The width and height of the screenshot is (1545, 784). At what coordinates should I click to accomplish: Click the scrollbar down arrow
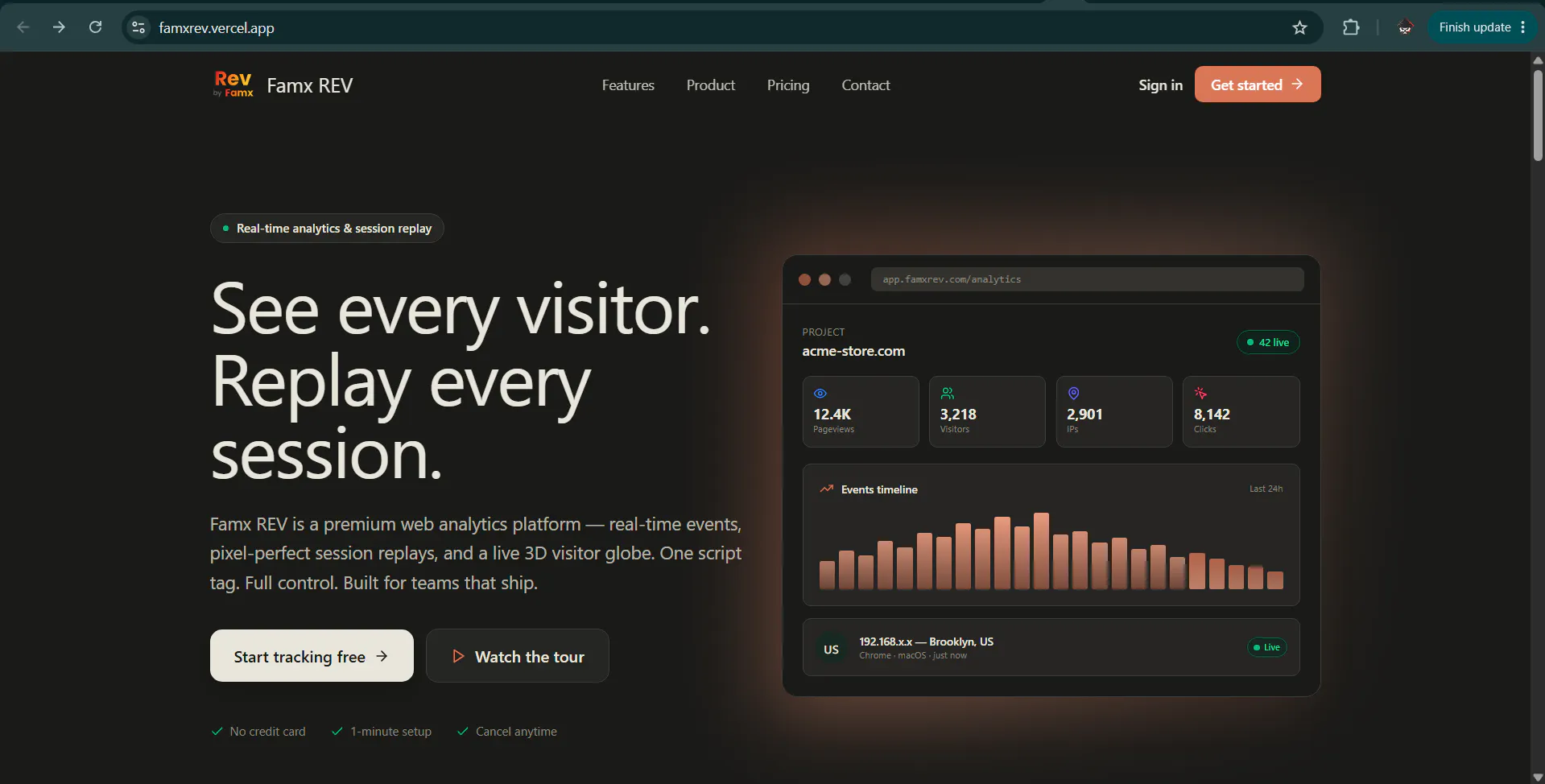(1538, 777)
